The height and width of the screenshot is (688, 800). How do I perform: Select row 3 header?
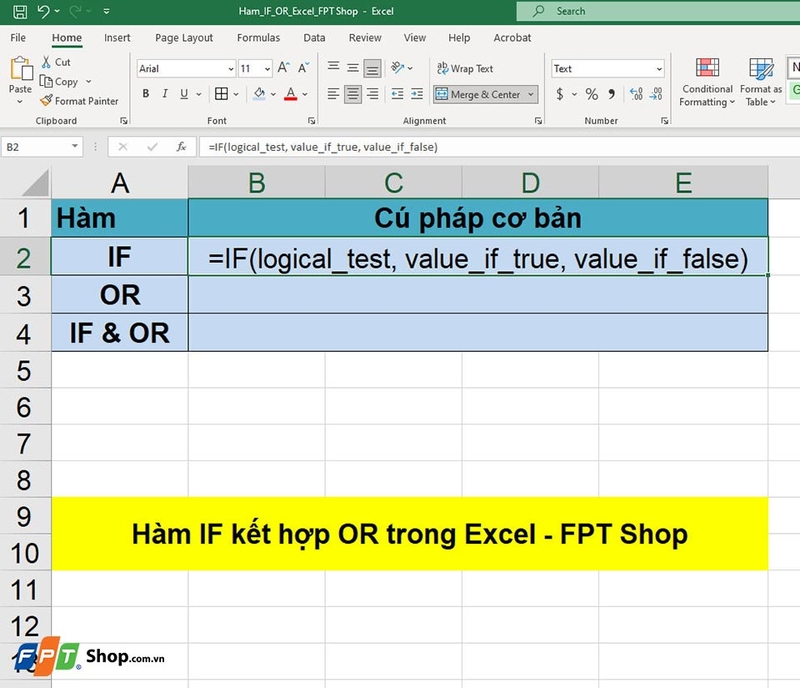[x=24, y=296]
